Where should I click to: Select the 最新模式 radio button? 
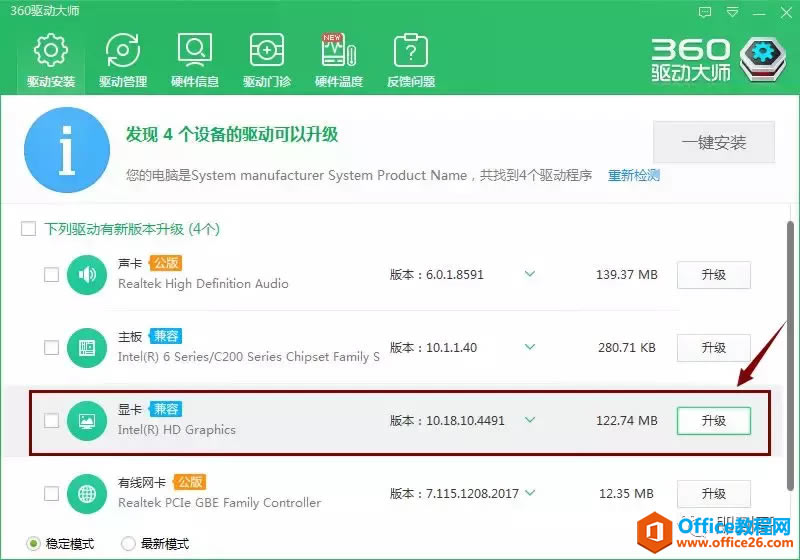point(128,544)
